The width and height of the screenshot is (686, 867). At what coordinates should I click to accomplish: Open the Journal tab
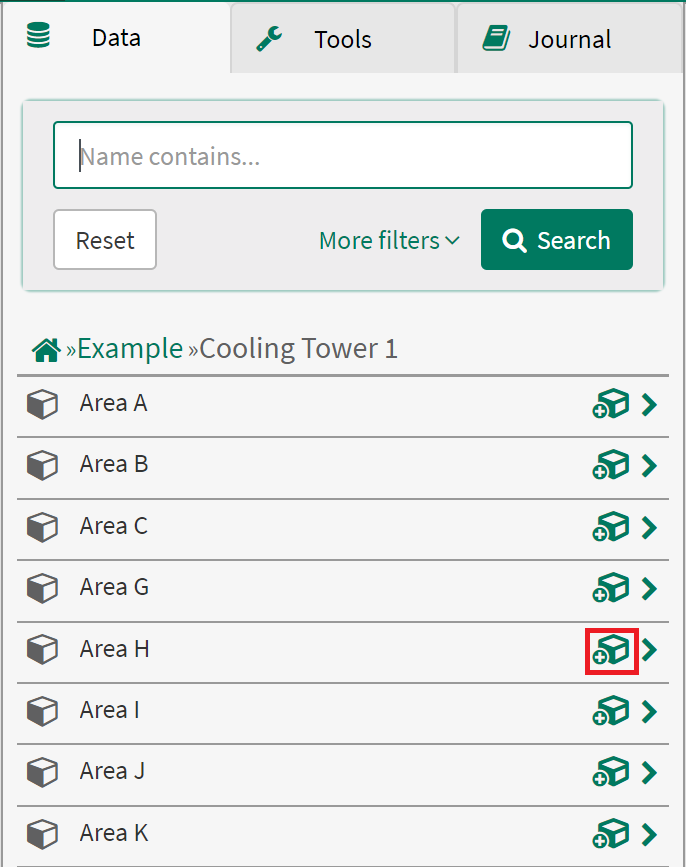click(x=570, y=38)
